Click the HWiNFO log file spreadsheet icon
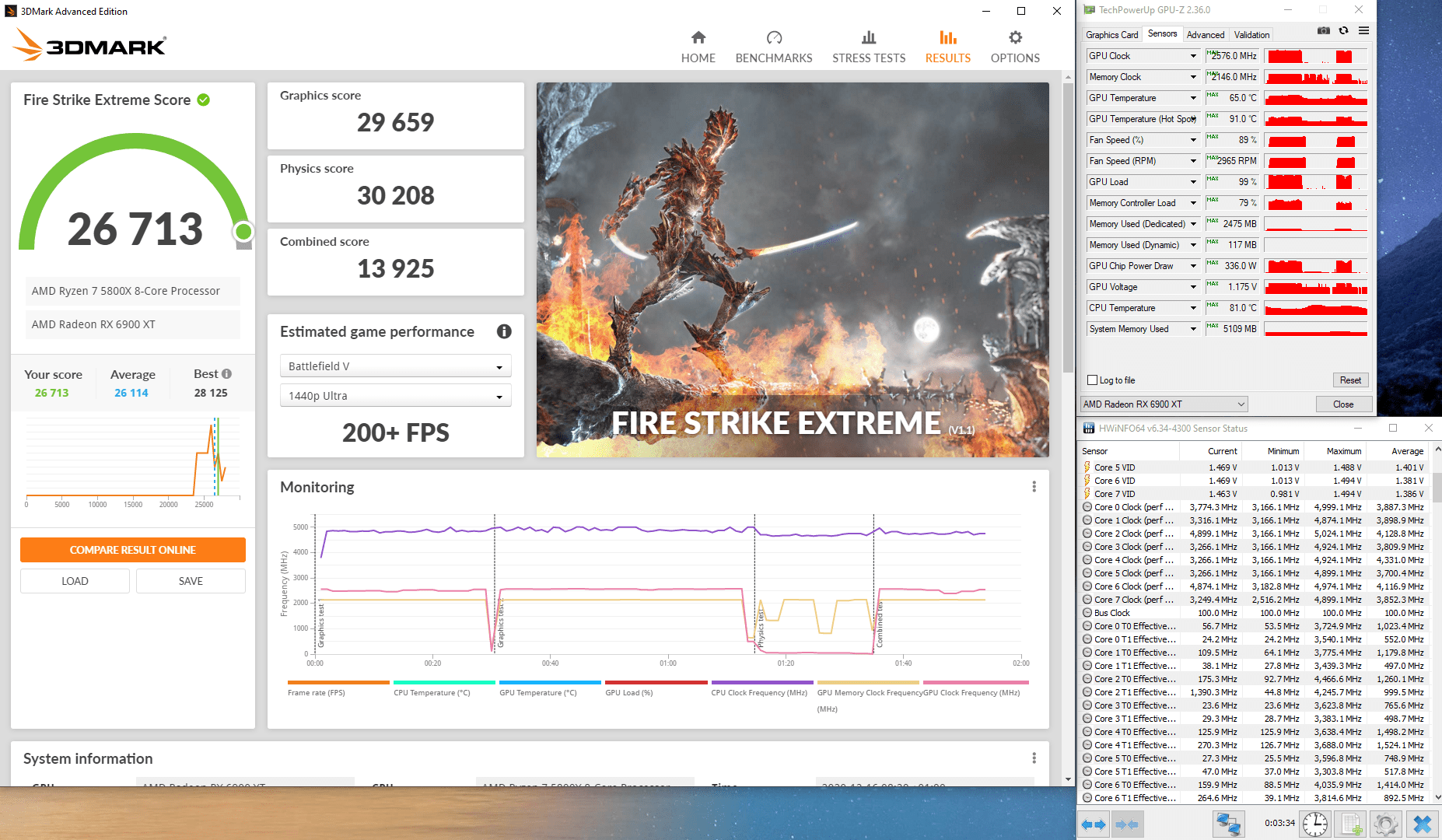This screenshot has width=1442, height=840. point(1352,824)
